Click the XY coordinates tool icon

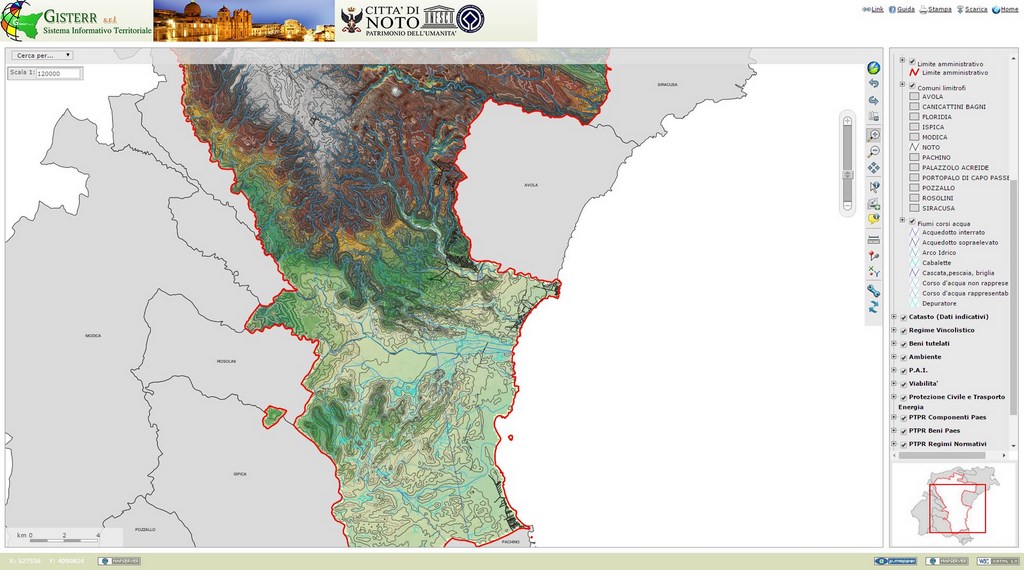(873, 272)
